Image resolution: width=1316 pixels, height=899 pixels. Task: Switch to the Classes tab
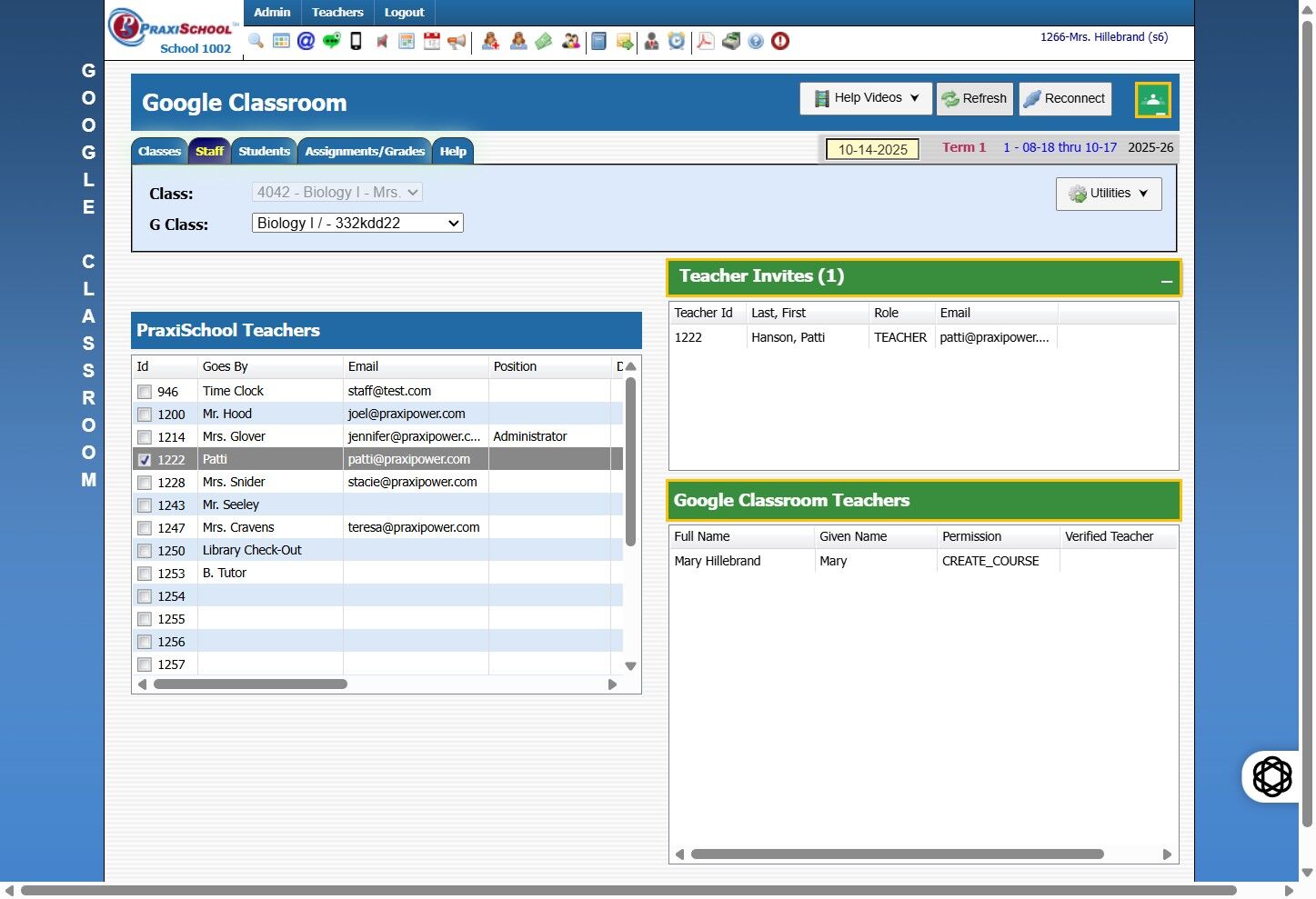[159, 152]
